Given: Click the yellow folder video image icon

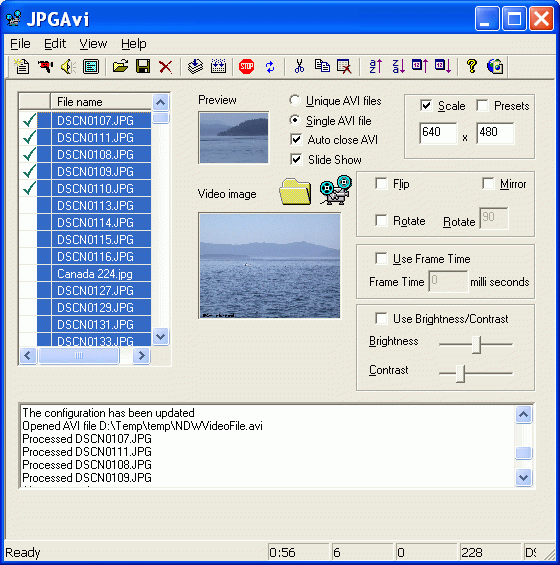Looking at the screenshot, I should tap(295, 192).
